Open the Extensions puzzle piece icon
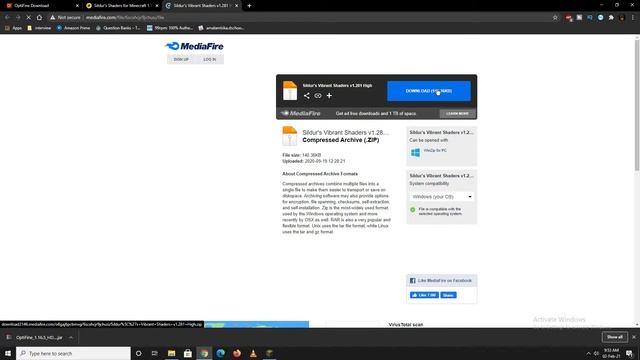Screen dimensions: 640x360 click(x=611, y=18)
